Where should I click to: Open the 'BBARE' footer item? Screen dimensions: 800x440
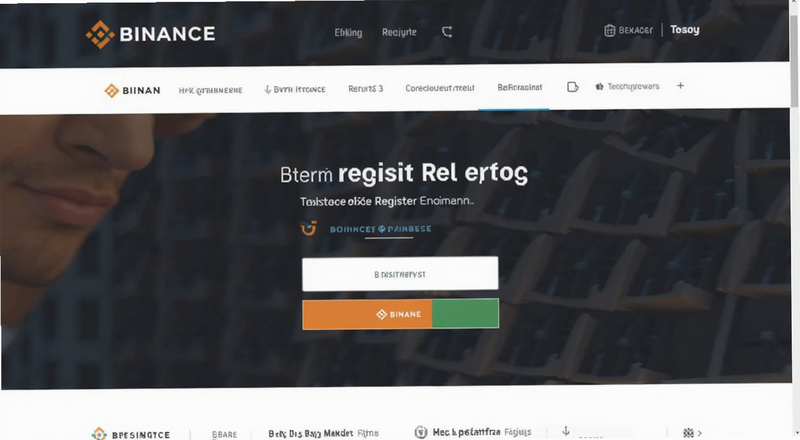224,434
